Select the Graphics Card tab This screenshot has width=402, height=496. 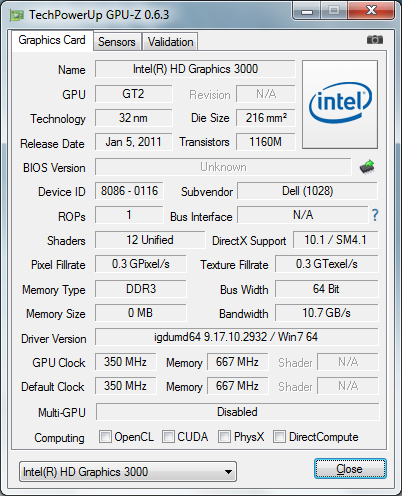click(52, 40)
